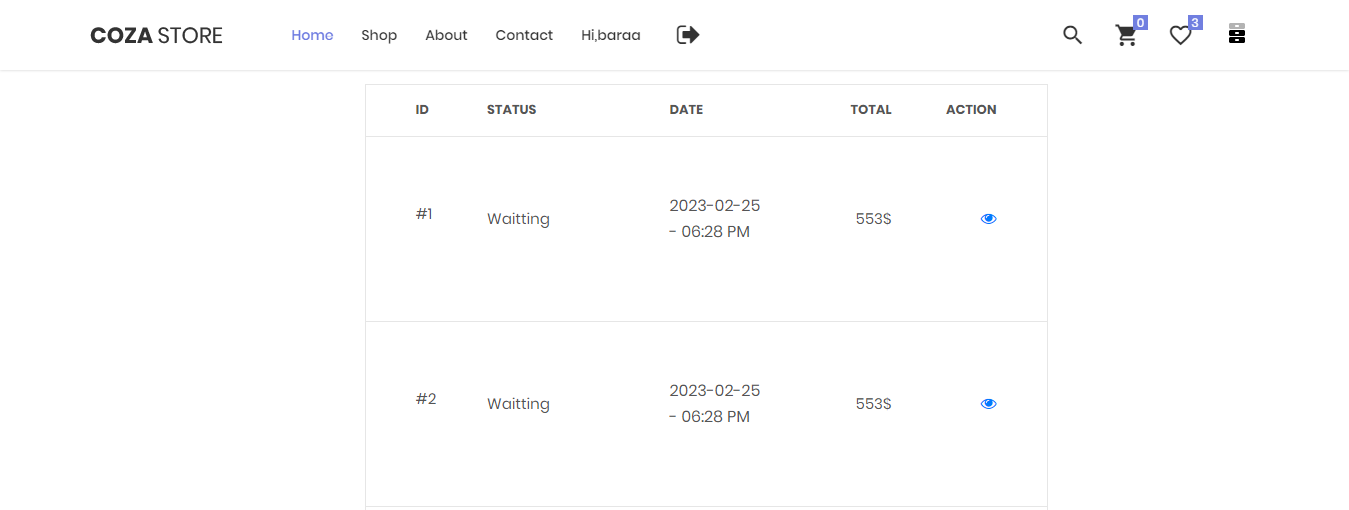
Task: Click the Waitting status of order #1
Action: pos(518,219)
